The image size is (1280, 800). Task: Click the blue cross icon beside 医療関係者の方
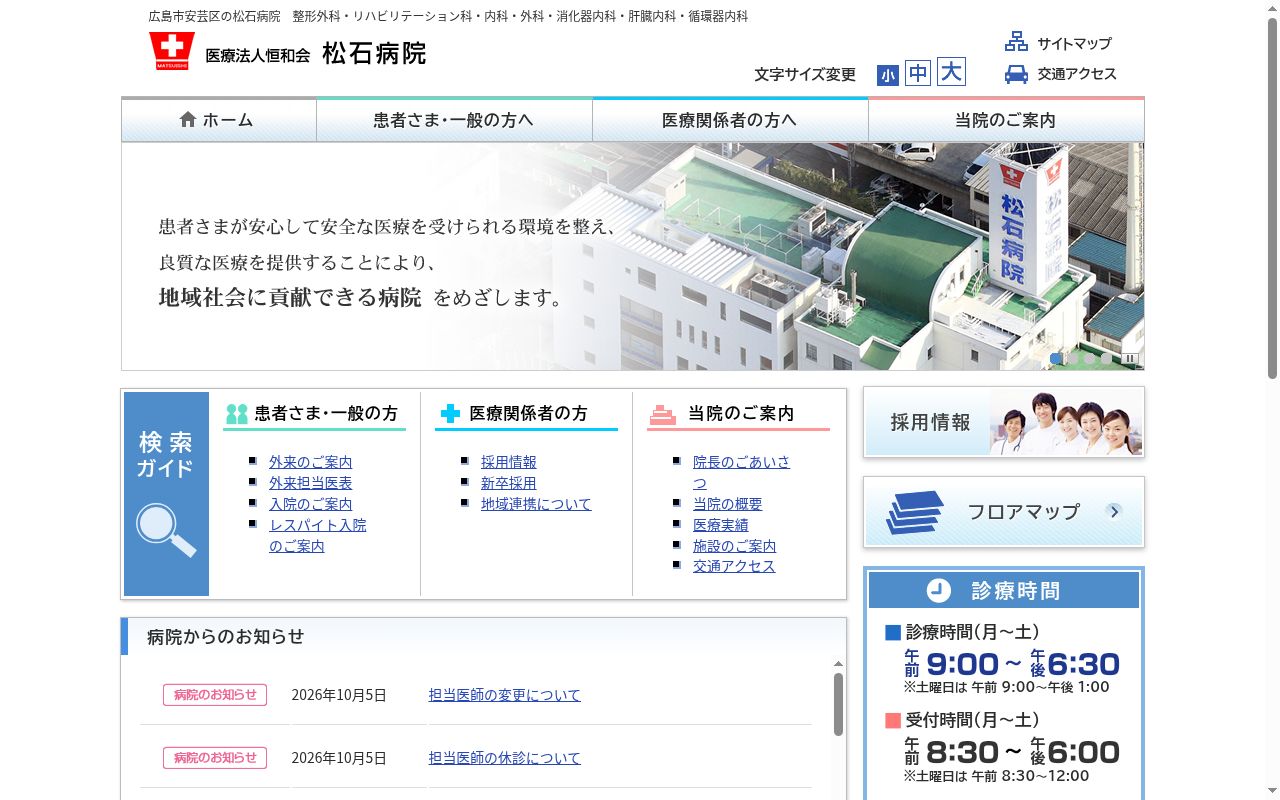pos(450,413)
